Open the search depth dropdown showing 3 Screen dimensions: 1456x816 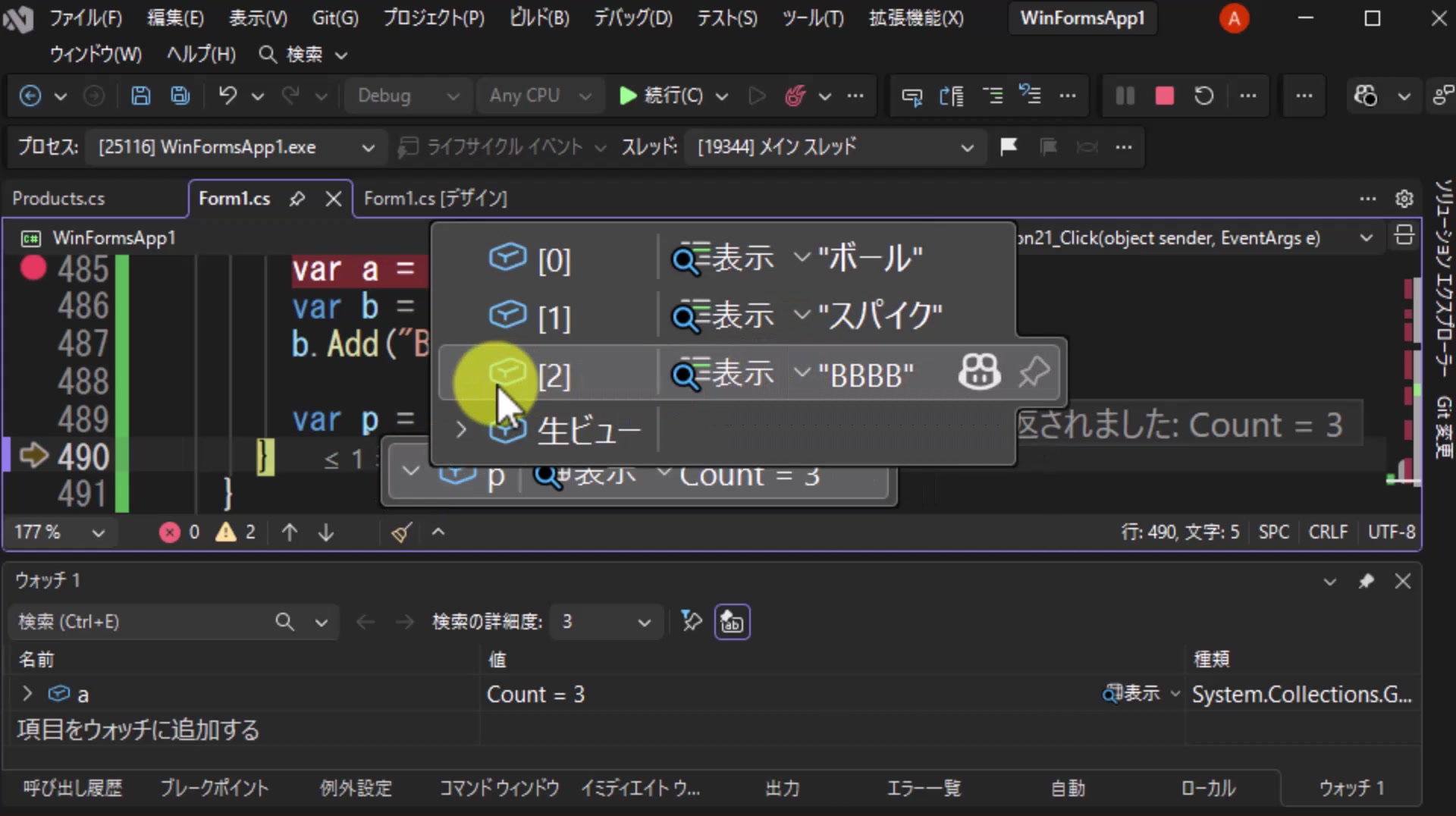click(607, 622)
